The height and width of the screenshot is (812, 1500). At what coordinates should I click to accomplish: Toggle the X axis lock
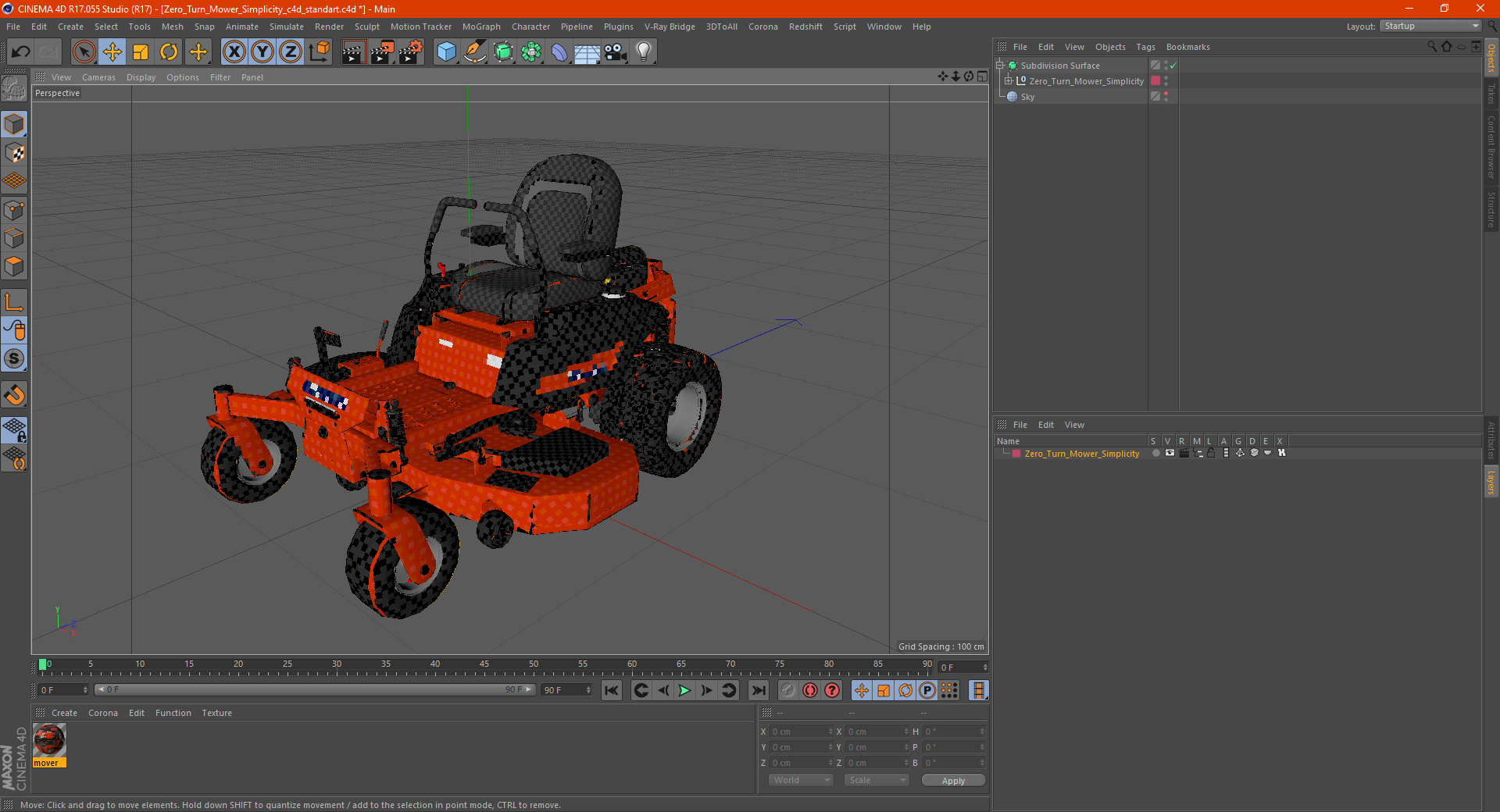click(x=234, y=52)
